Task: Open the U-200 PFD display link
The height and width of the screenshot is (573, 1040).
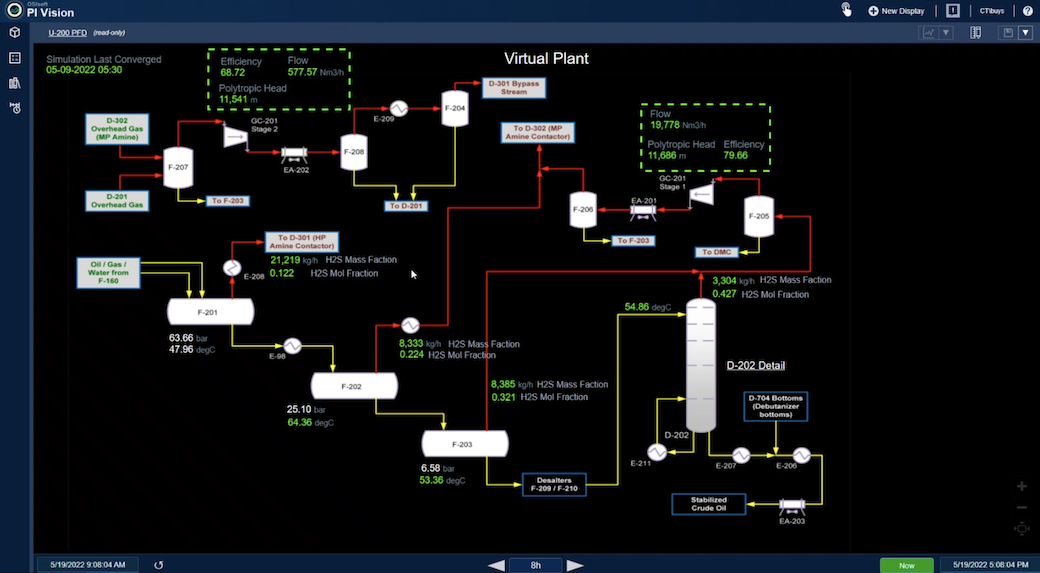Action: pos(67,33)
